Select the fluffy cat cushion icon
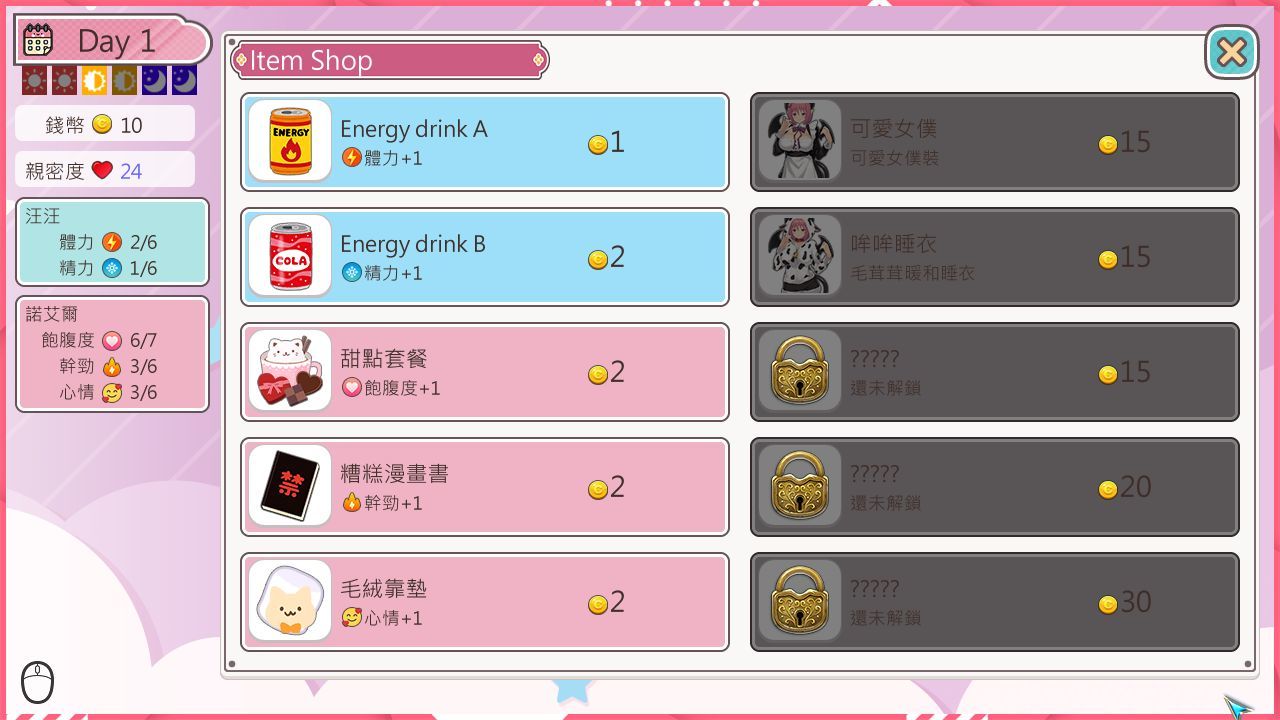This screenshot has width=1280, height=720. pos(290,601)
